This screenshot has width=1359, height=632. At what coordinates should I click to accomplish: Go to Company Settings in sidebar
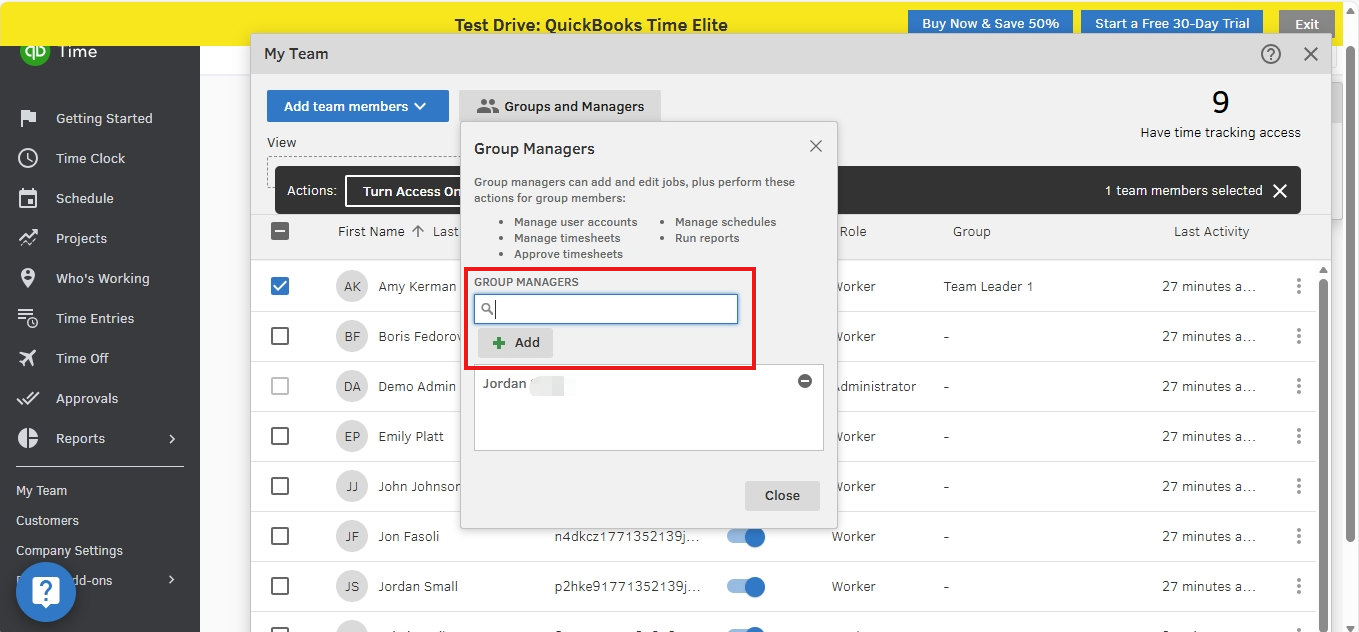pos(69,551)
